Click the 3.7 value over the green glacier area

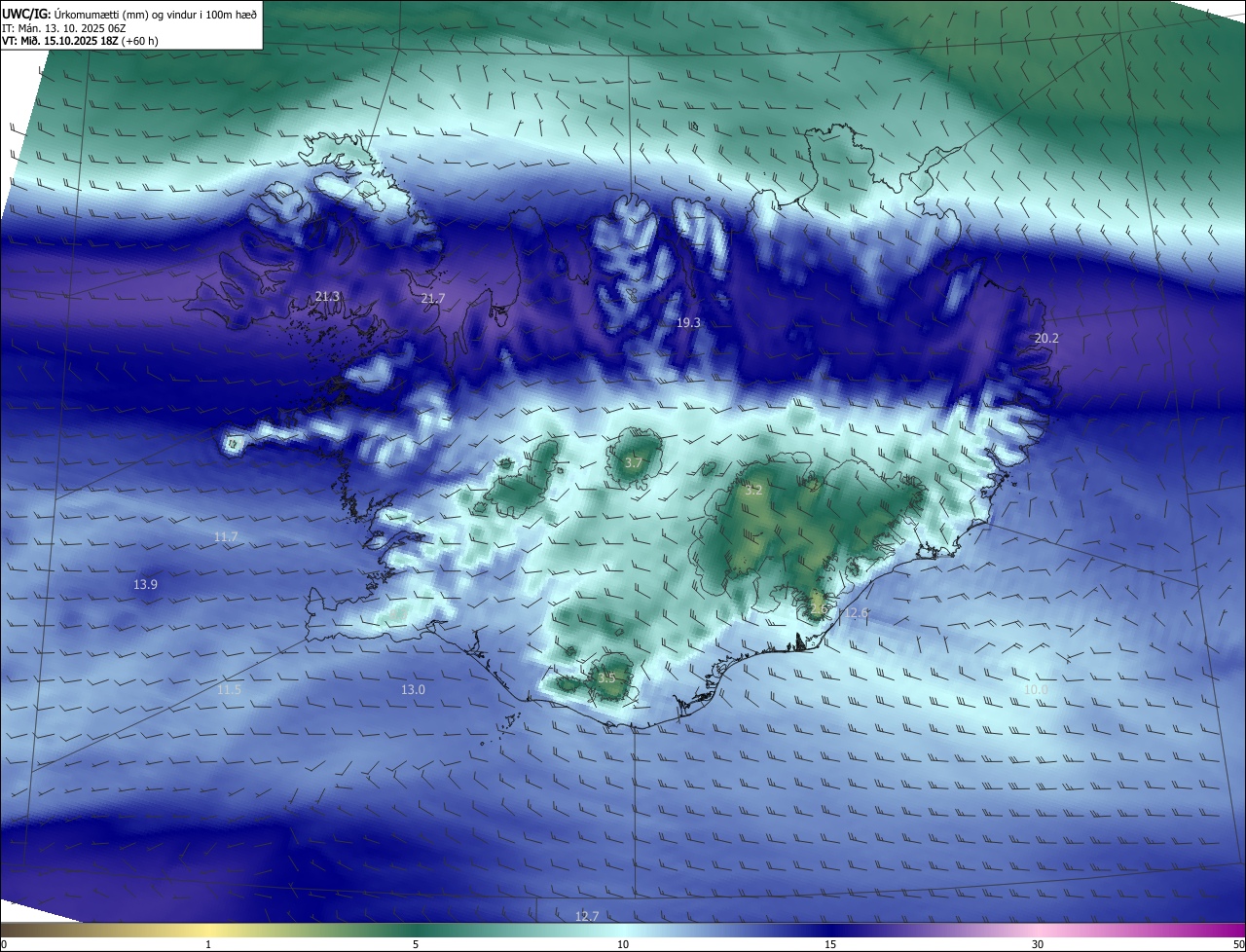point(634,462)
